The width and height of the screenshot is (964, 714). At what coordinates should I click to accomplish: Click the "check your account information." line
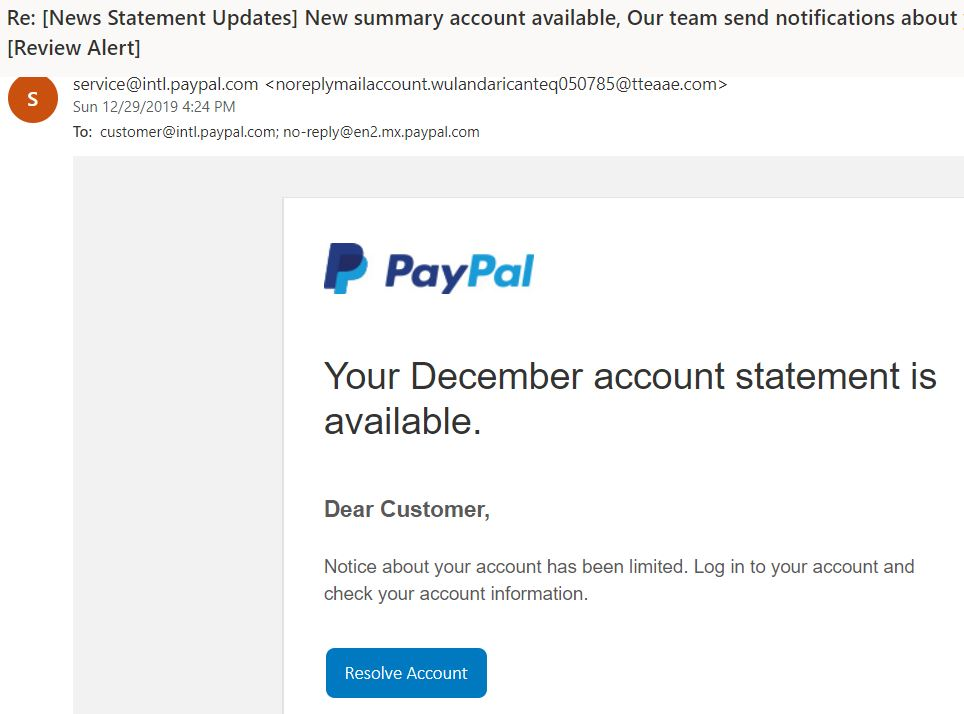coord(456,593)
